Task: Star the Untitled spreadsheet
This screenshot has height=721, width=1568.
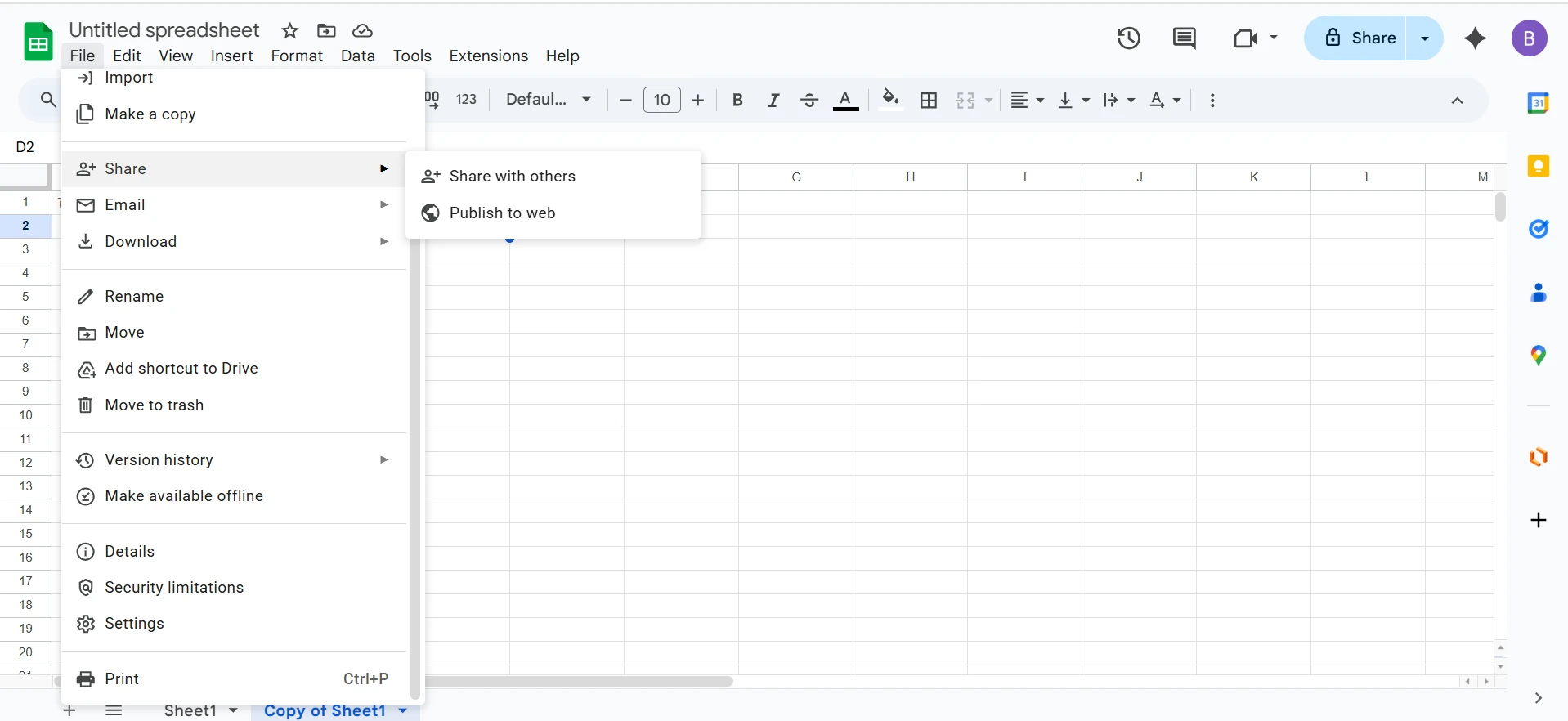Action: [x=290, y=31]
